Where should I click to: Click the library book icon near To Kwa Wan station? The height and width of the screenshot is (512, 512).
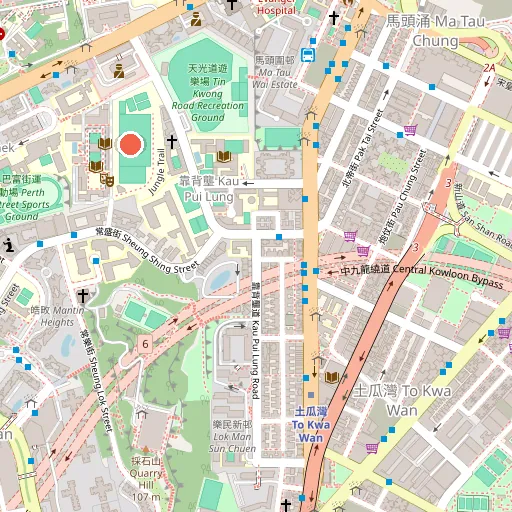(332, 378)
